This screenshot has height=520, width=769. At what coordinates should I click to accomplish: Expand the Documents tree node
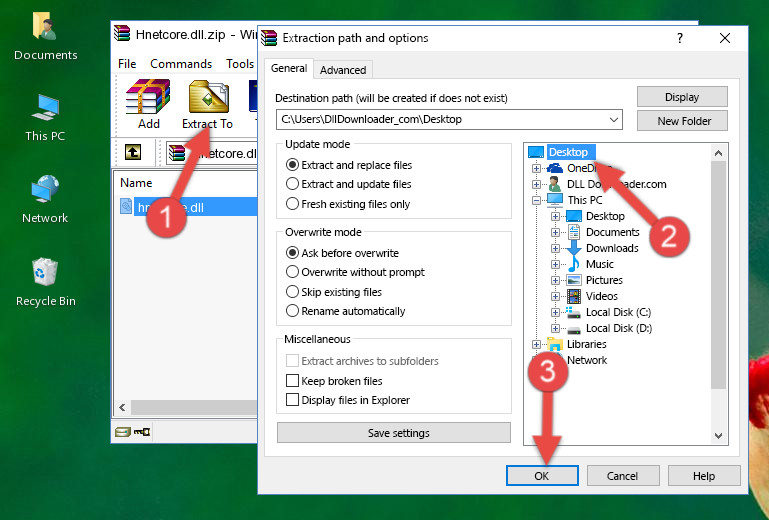555,233
